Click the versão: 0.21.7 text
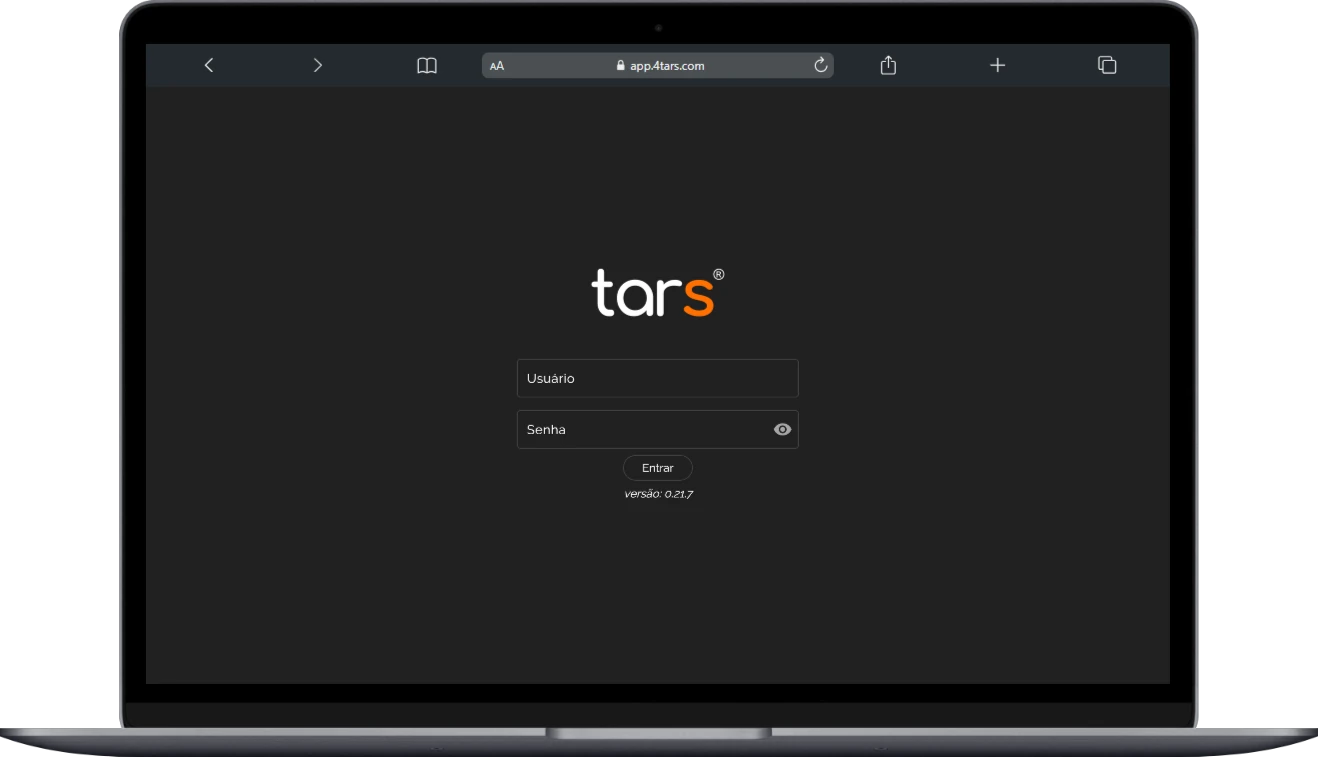Screen dimensions: 1318x757 coord(658,494)
